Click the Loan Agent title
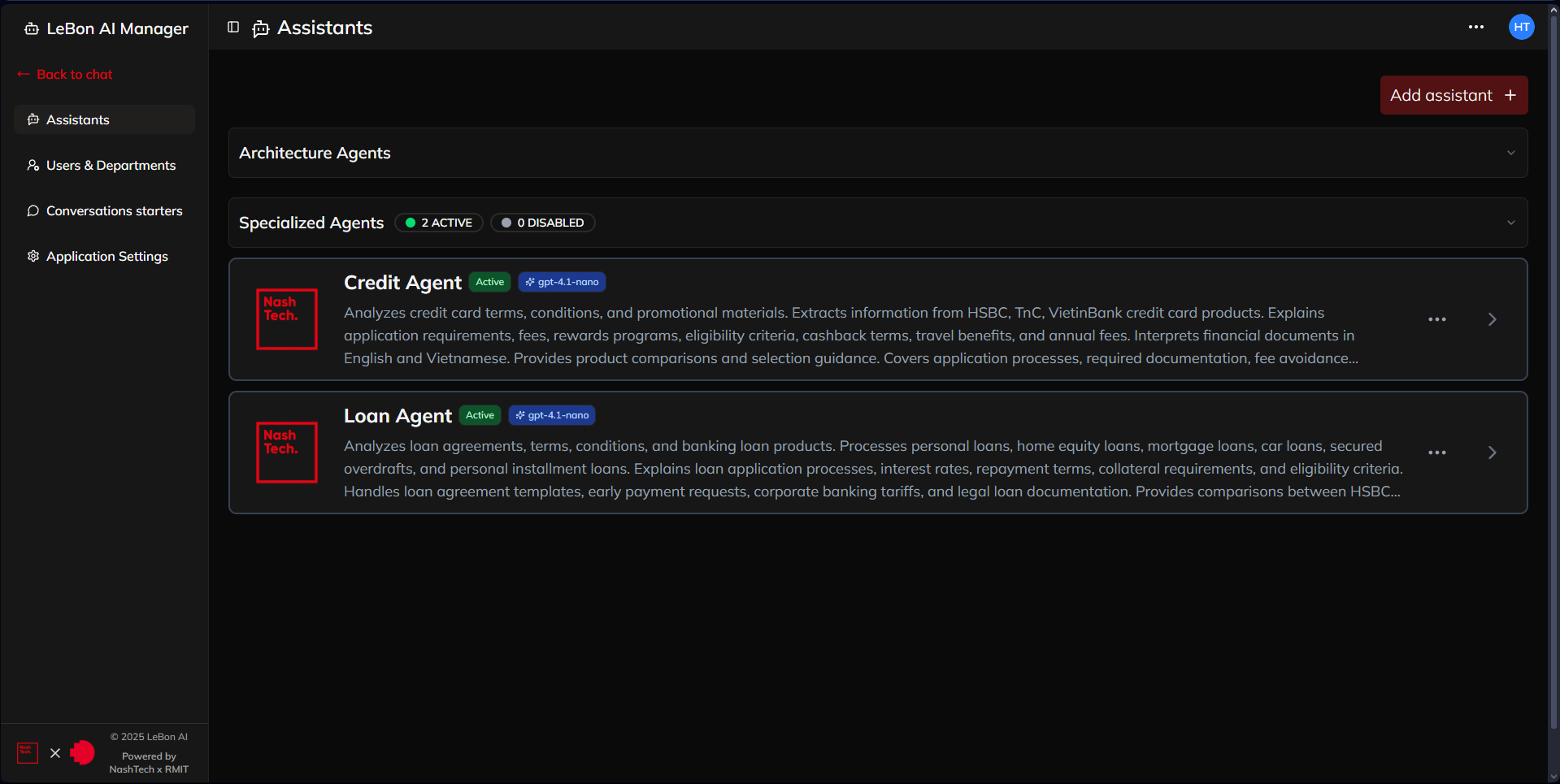 pyautogui.click(x=398, y=415)
